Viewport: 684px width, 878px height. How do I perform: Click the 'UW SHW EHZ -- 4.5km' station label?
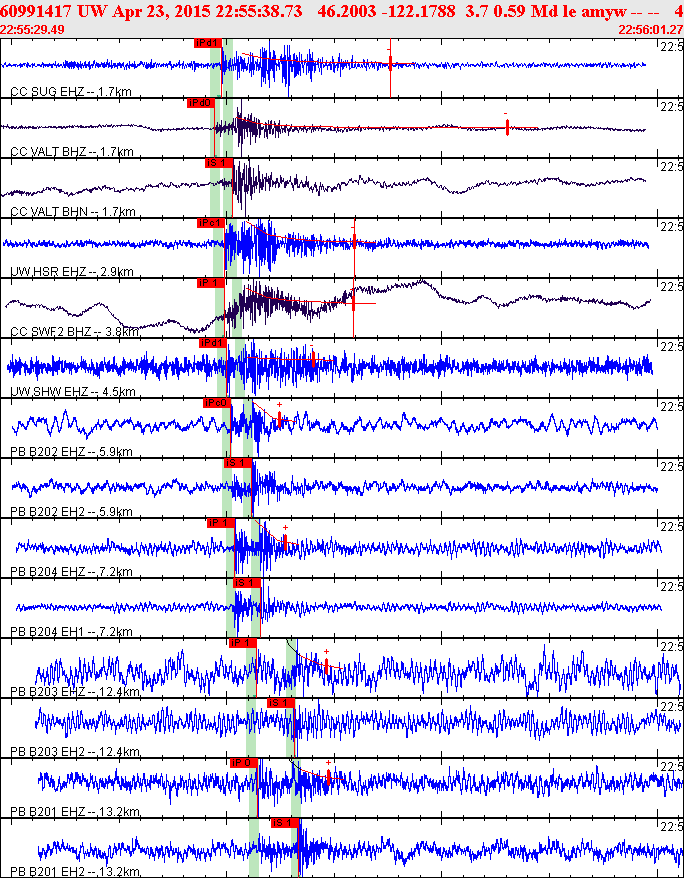[73, 392]
